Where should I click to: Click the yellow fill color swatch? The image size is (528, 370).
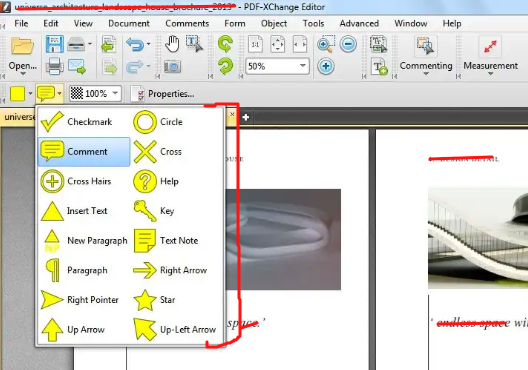(x=18, y=93)
